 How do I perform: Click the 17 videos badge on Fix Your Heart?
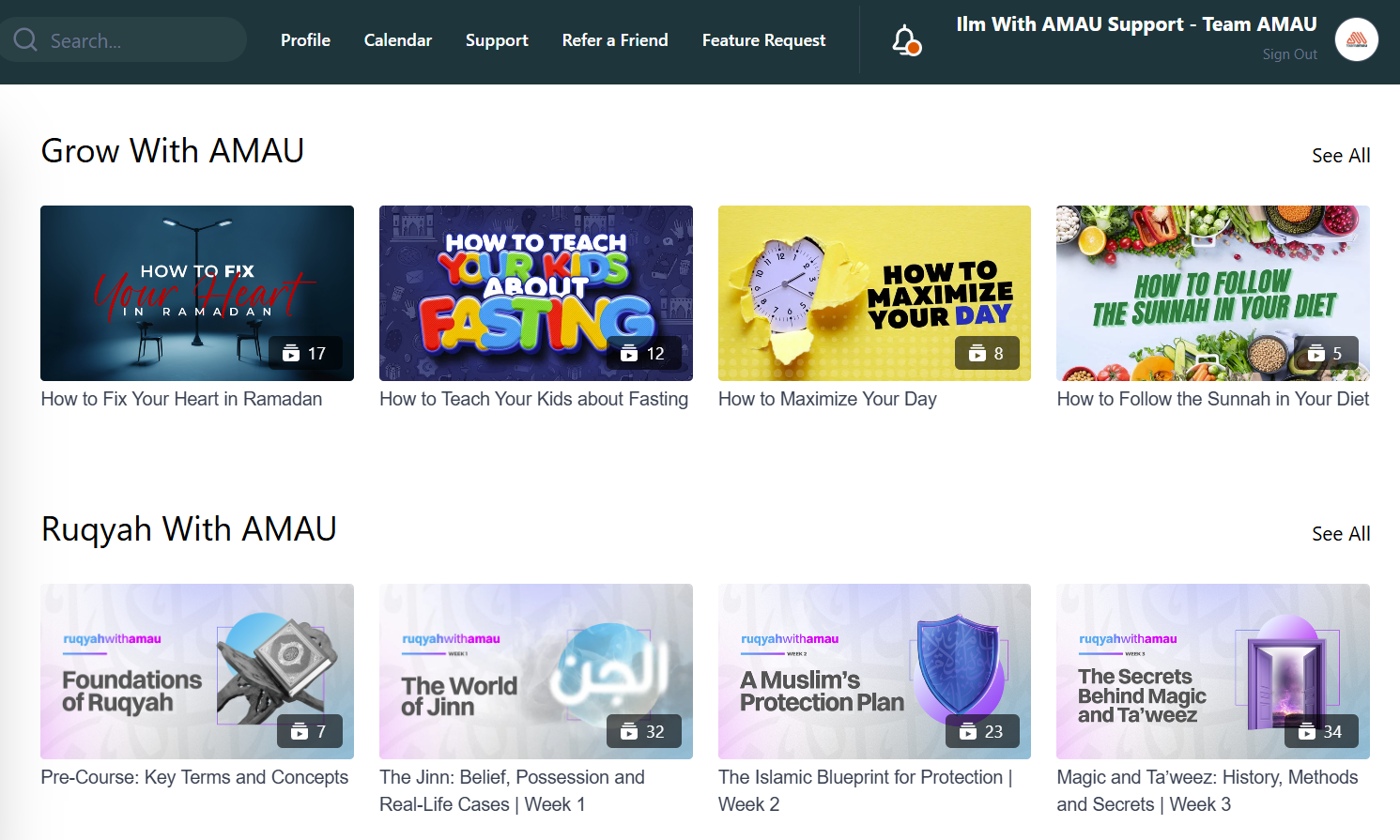click(305, 354)
